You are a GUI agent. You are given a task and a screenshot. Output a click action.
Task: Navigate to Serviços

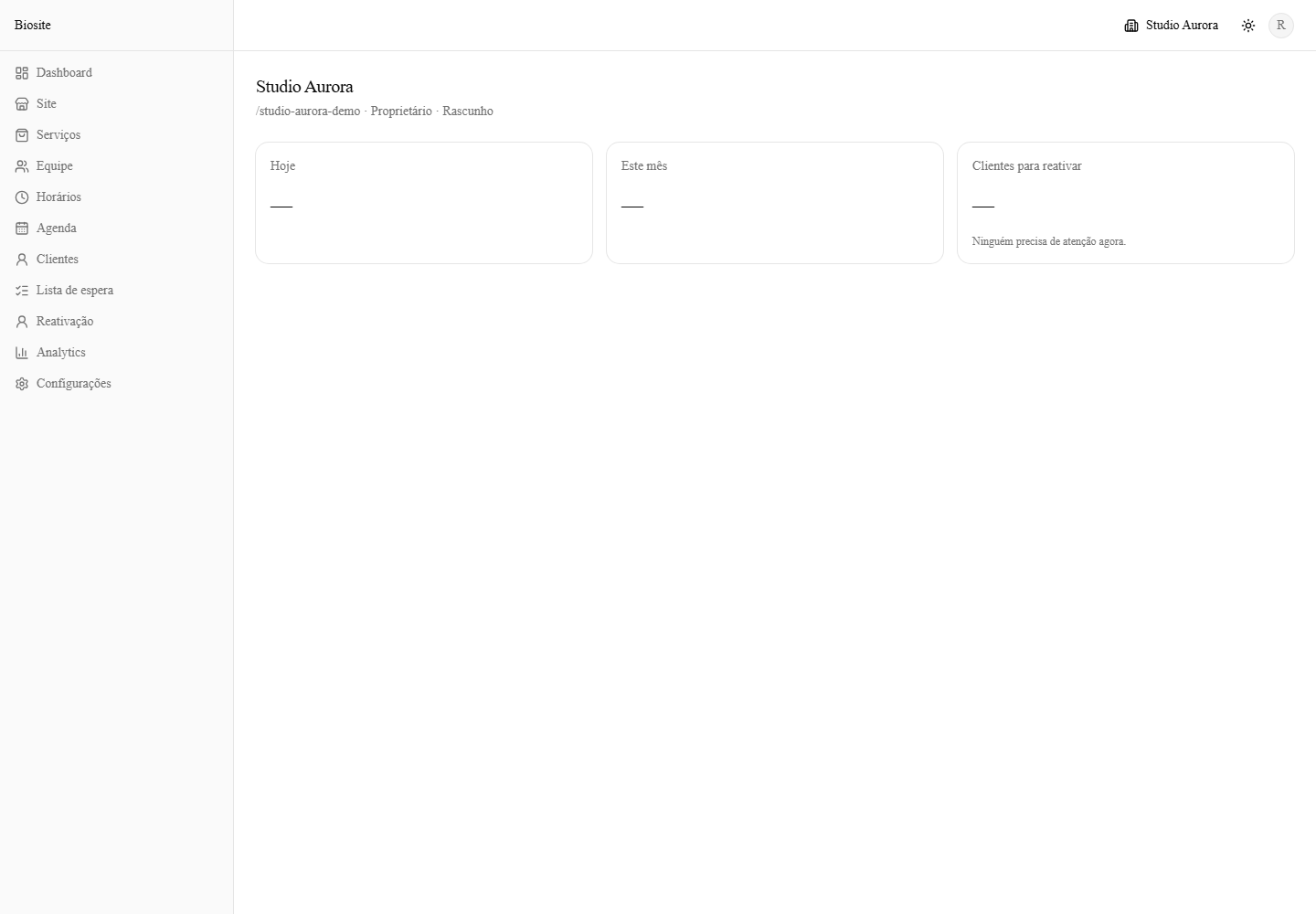point(116,135)
